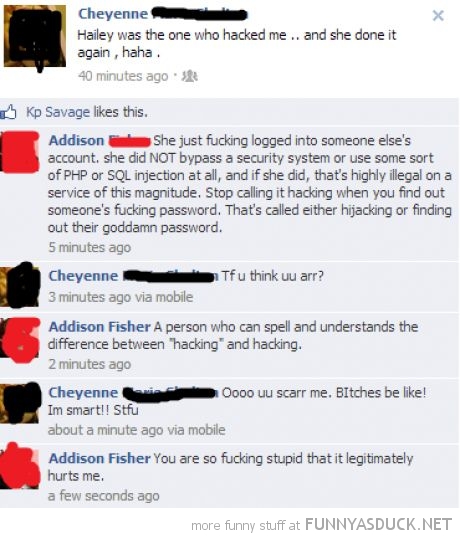460x538 pixels.
Task: Open 'about a minute ago via mobile' timestamp
Action: [137, 430]
